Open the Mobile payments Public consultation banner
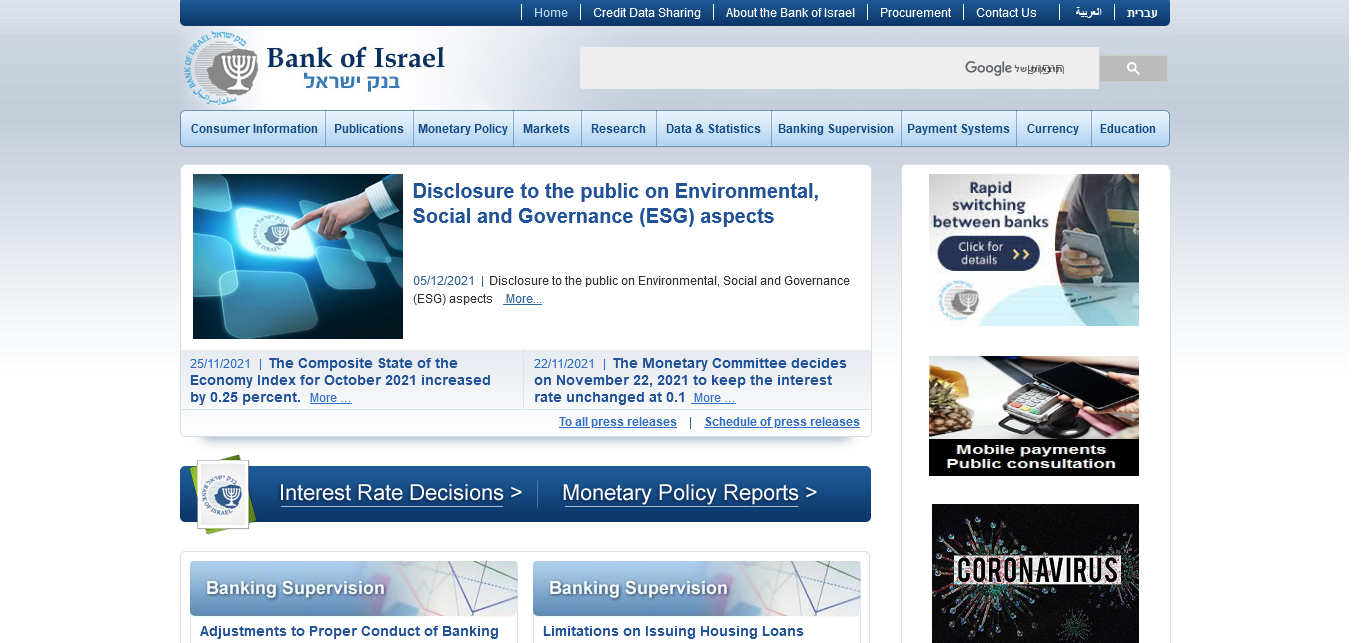 tap(1033, 415)
